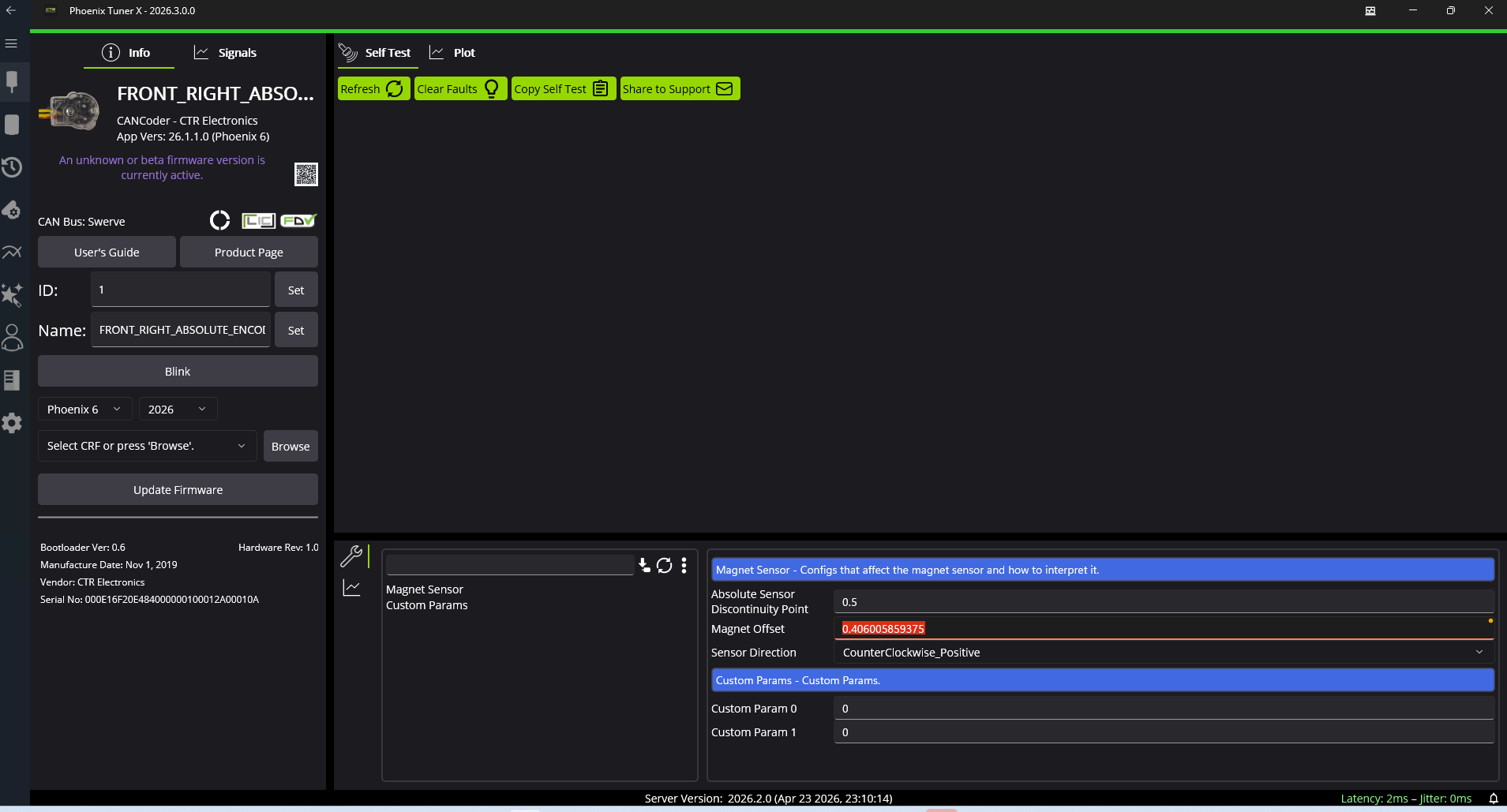Click Set next to the Name field
1507x812 pixels.
(296, 330)
